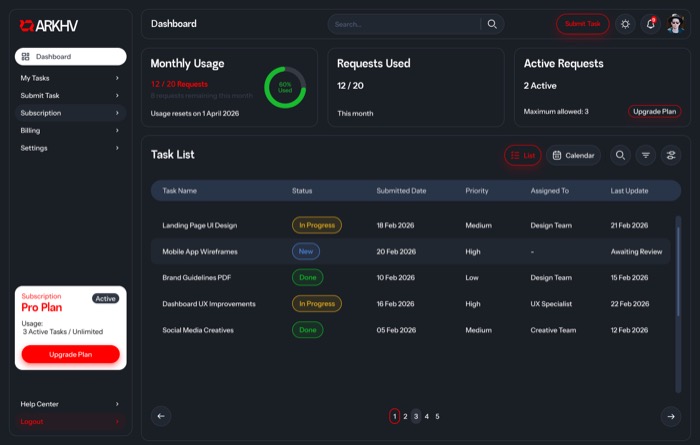Open the user profile avatar

pos(676,24)
